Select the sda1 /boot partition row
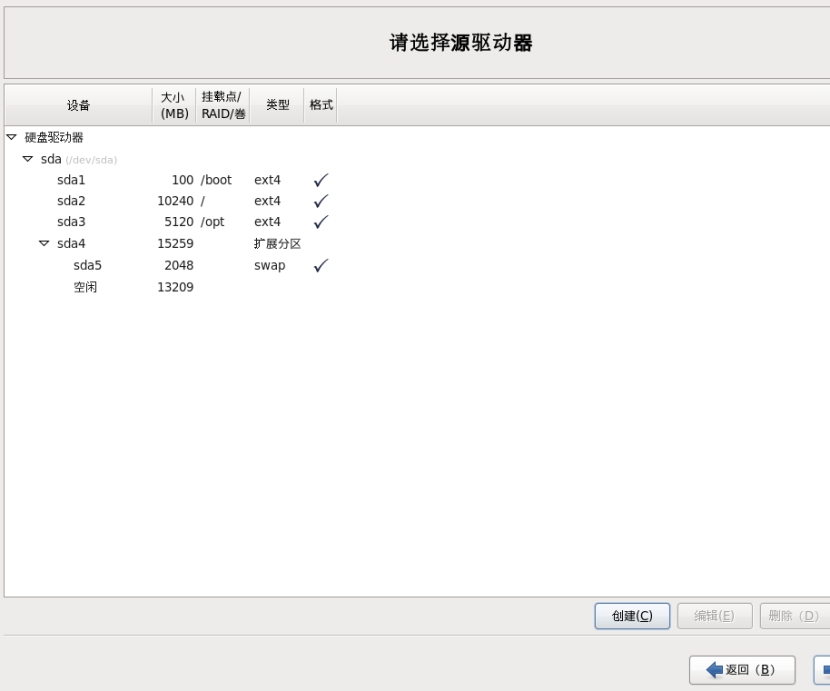The image size is (830, 691). [x=72, y=181]
